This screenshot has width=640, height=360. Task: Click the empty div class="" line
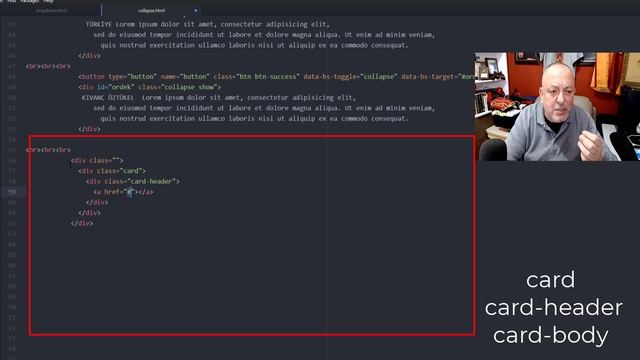(97, 160)
